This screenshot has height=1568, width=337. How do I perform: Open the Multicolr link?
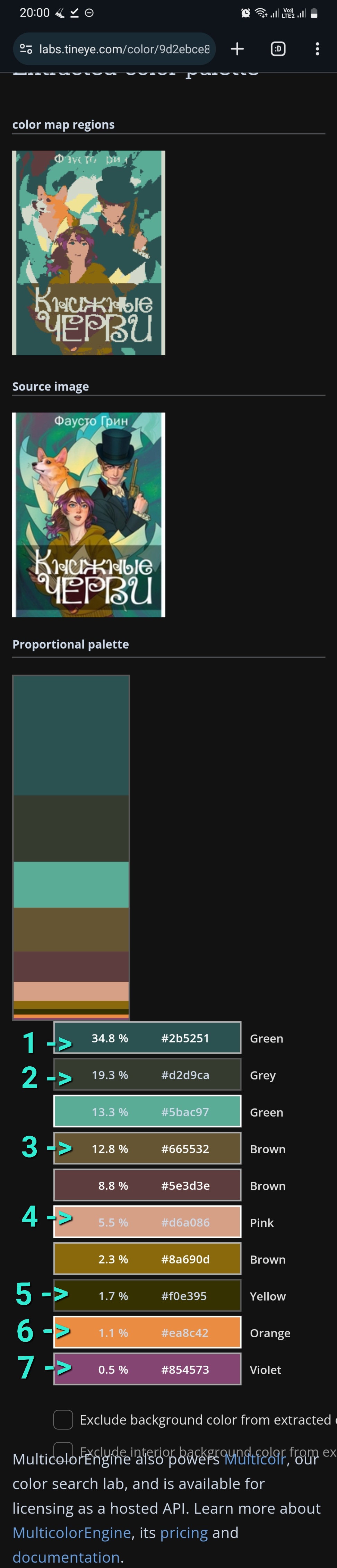point(255,1459)
